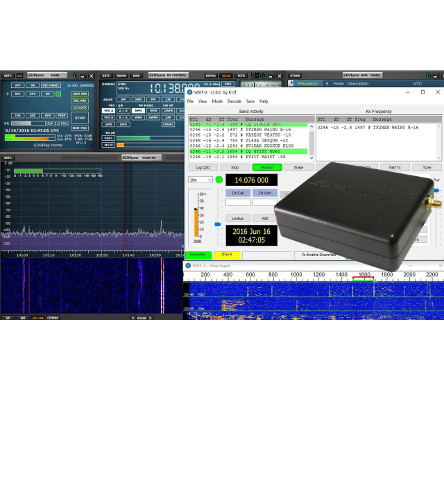Toggle the VFO A button in RX Control
444x486 pixels.
click(108, 110)
